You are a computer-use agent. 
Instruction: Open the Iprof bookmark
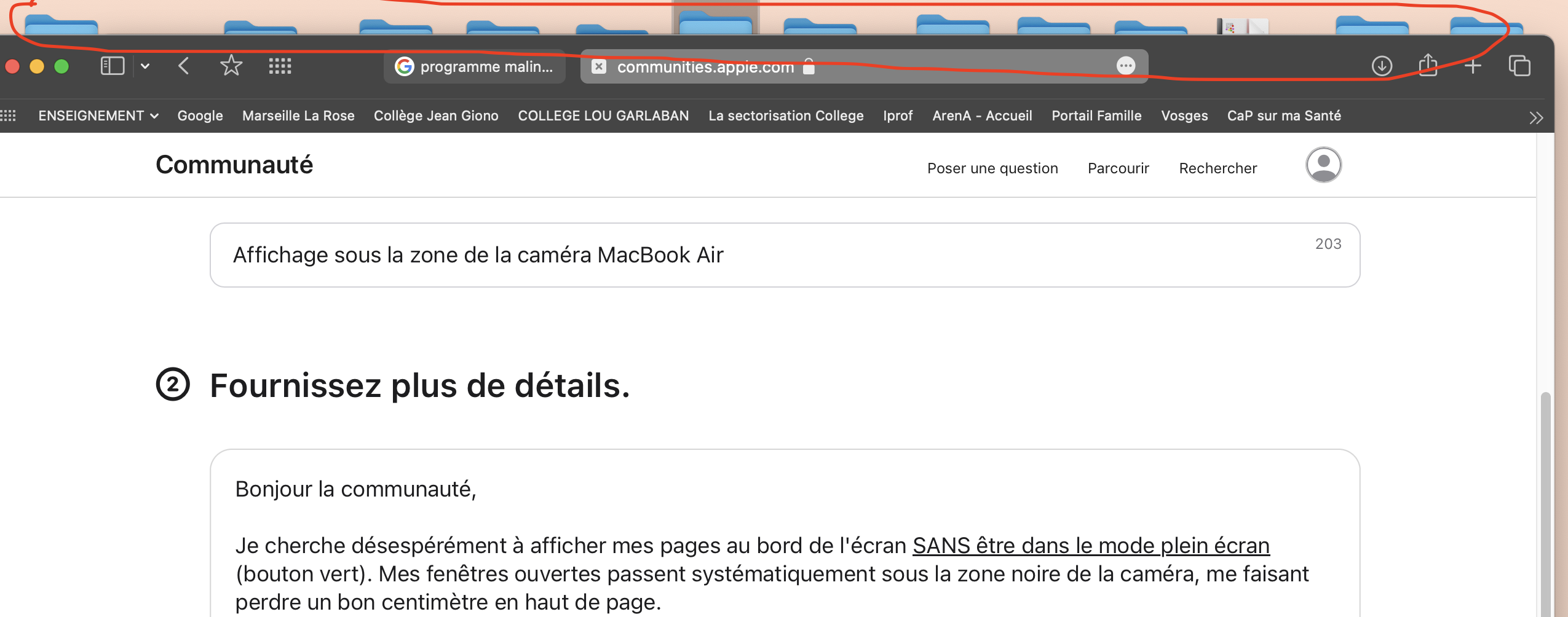click(x=898, y=116)
